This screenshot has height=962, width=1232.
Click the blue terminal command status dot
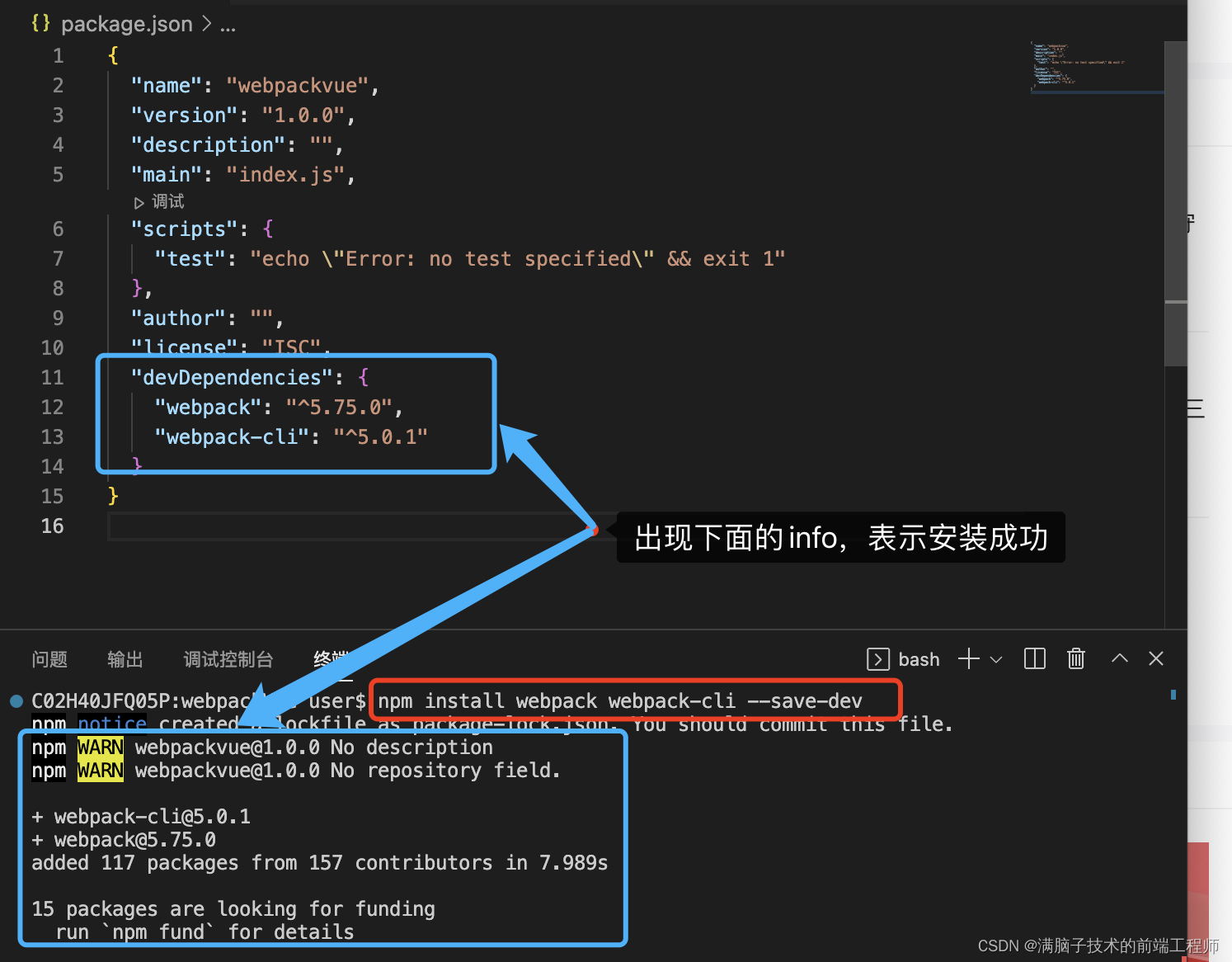pos(16,701)
